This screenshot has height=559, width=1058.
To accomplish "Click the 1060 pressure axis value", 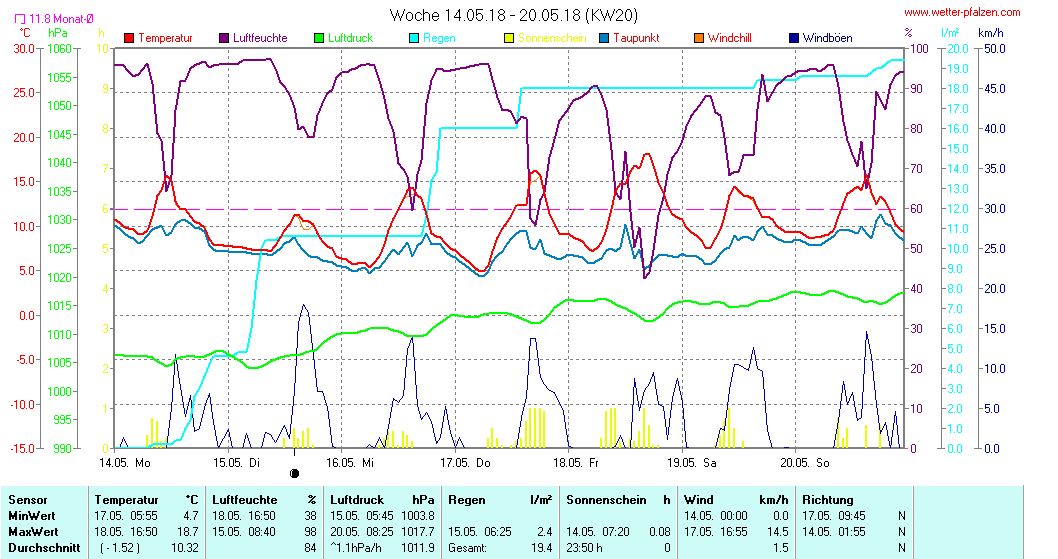I will 59,49.
